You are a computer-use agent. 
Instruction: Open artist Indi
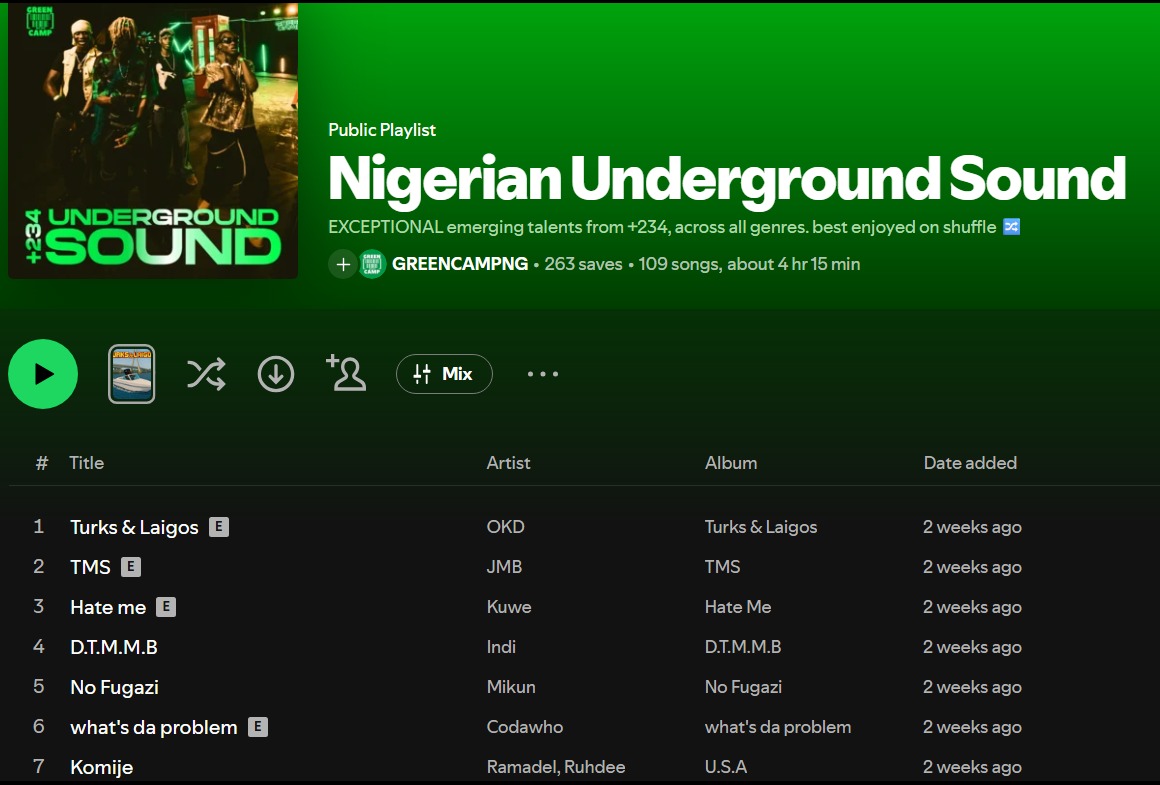(x=501, y=647)
